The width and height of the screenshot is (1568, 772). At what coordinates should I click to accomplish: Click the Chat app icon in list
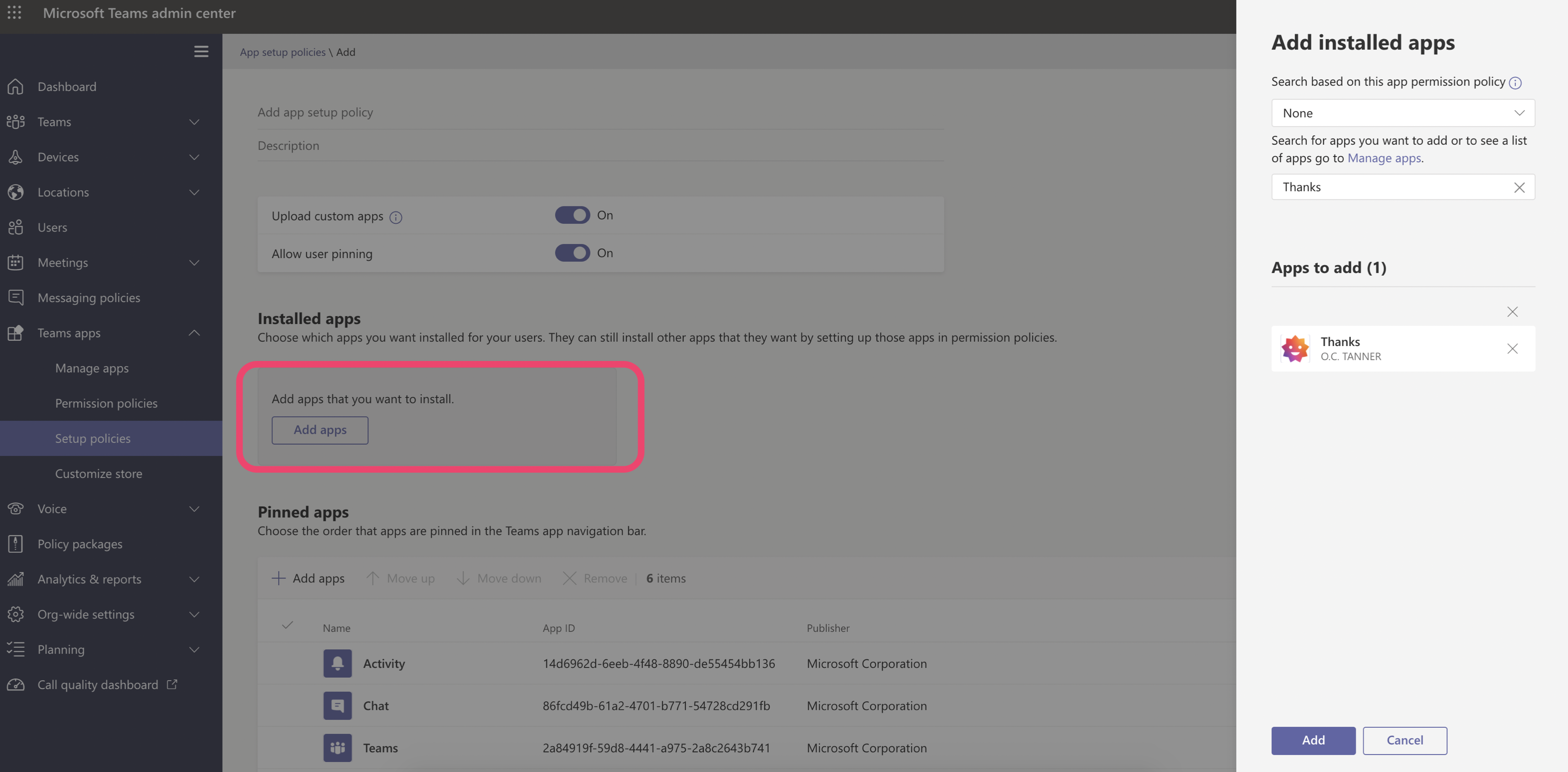pyautogui.click(x=337, y=706)
